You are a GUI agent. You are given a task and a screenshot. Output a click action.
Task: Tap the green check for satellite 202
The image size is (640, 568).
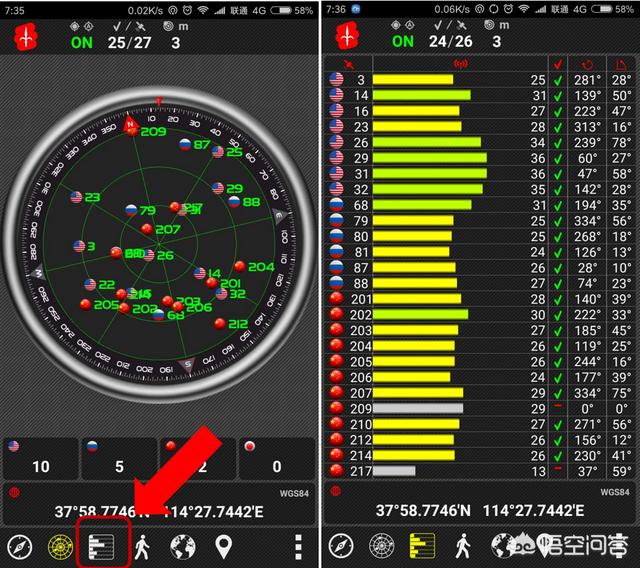click(558, 315)
